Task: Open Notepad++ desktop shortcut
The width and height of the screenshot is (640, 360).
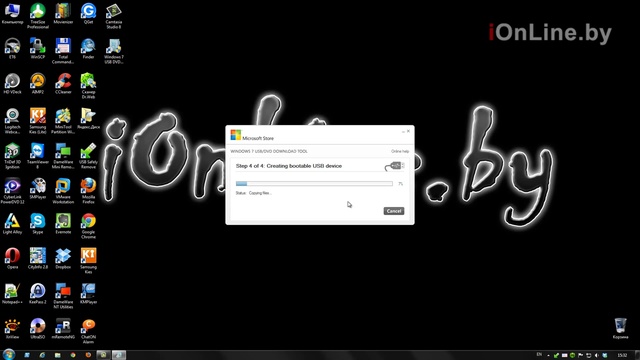Action: click(x=12, y=293)
